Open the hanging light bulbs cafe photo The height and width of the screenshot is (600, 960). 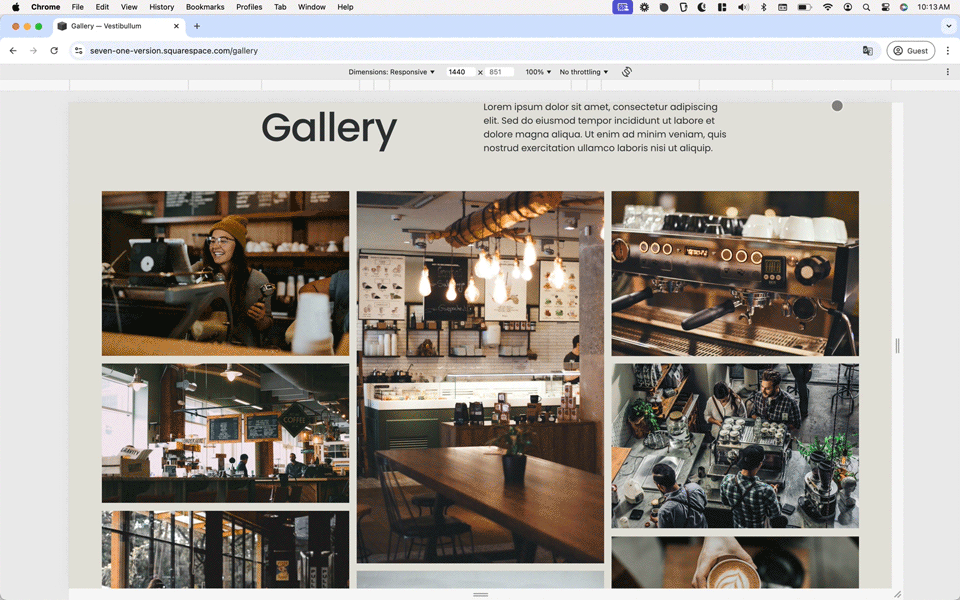coord(480,377)
